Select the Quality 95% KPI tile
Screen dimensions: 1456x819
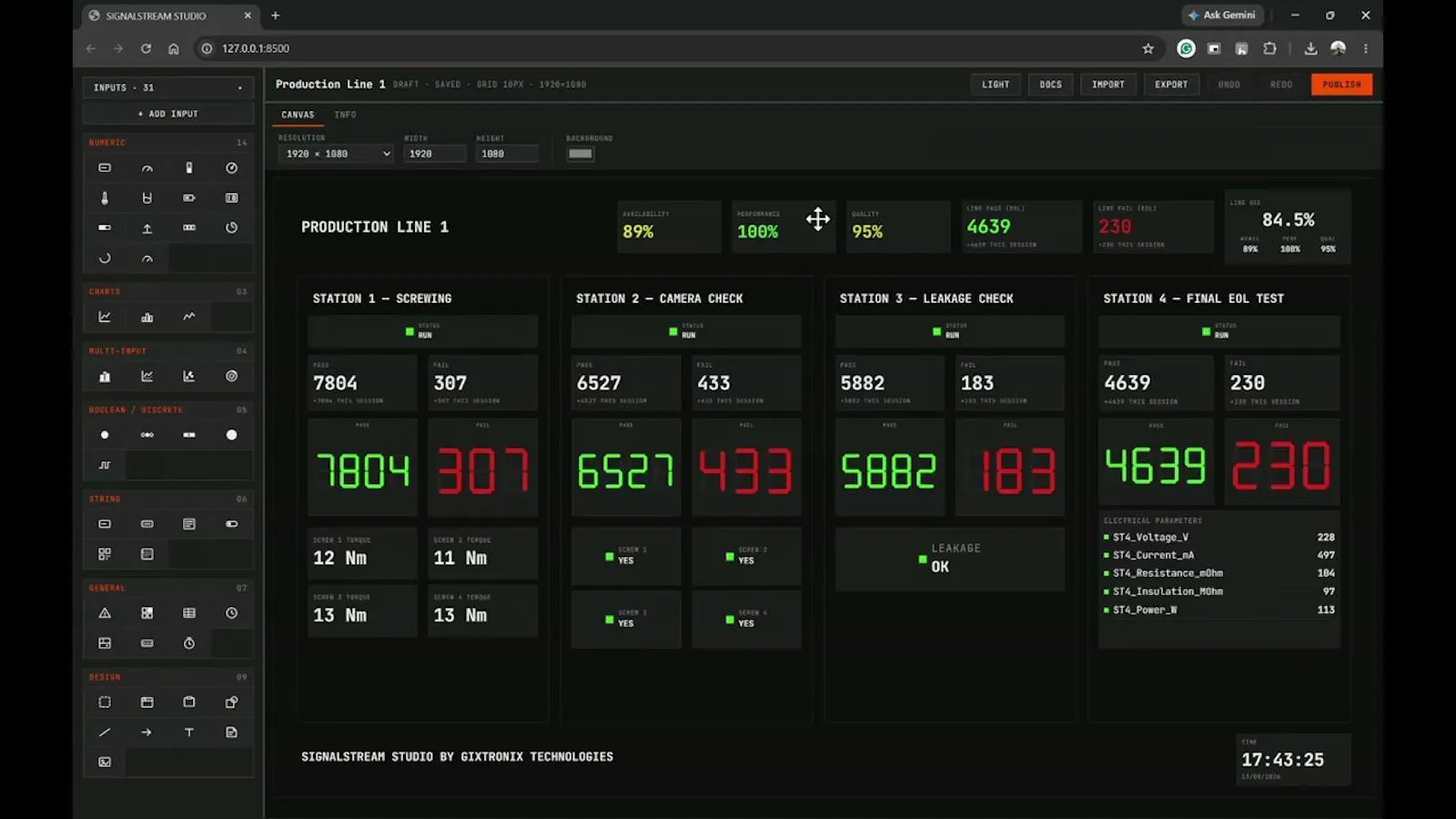(898, 227)
